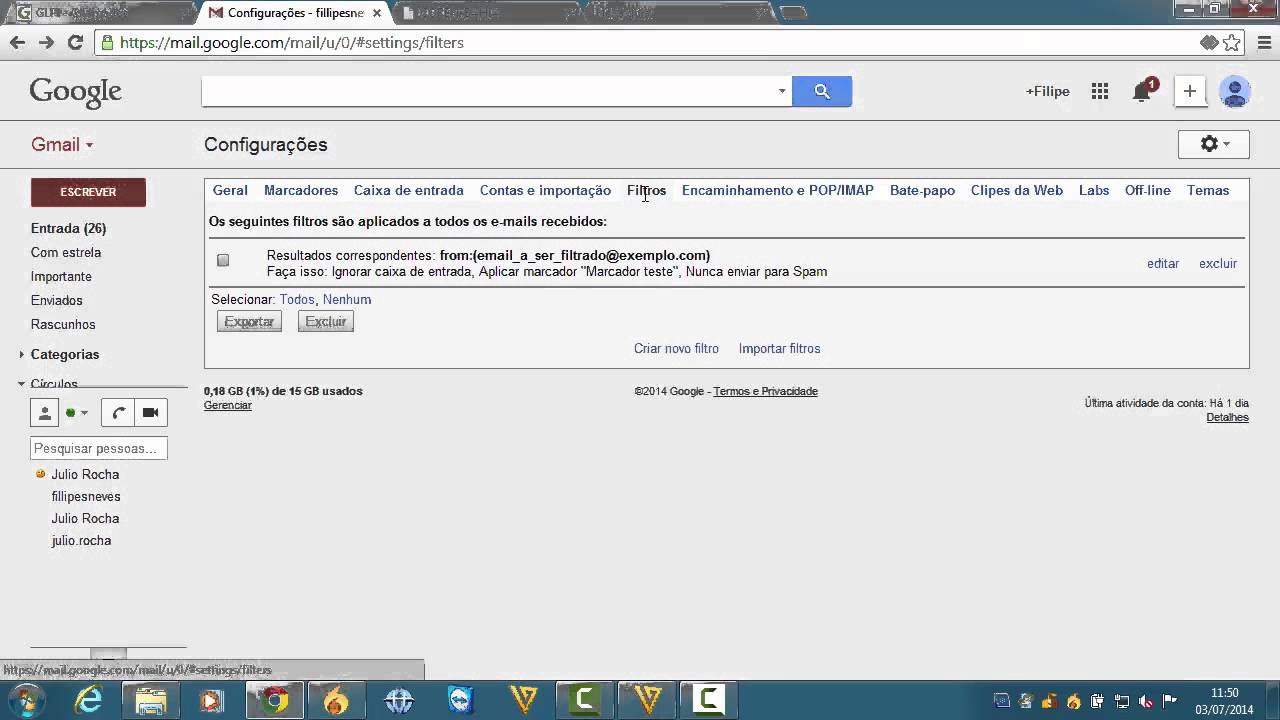This screenshot has height=720, width=1280.
Task: Open chat with julio.rocha contact
Action: coord(81,540)
